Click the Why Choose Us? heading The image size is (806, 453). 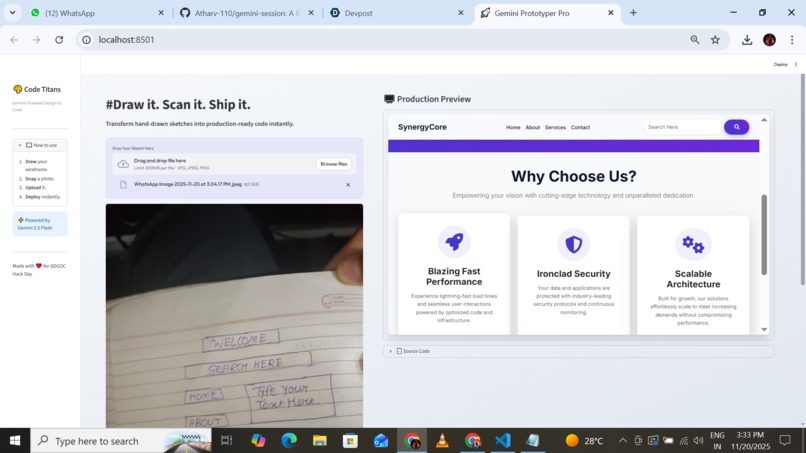pyautogui.click(x=574, y=176)
